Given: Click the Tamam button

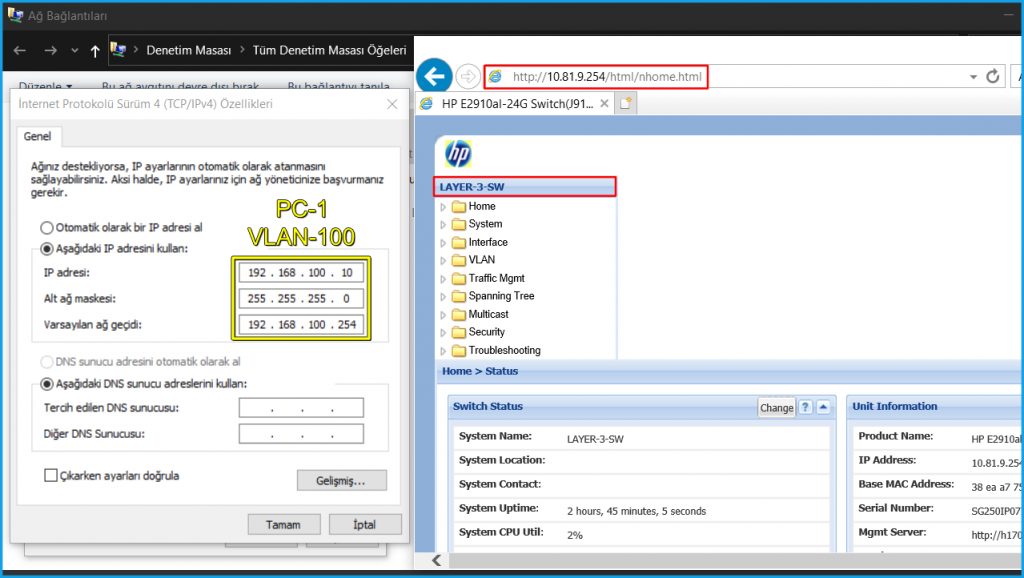Looking at the screenshot, I should (283, 524).
